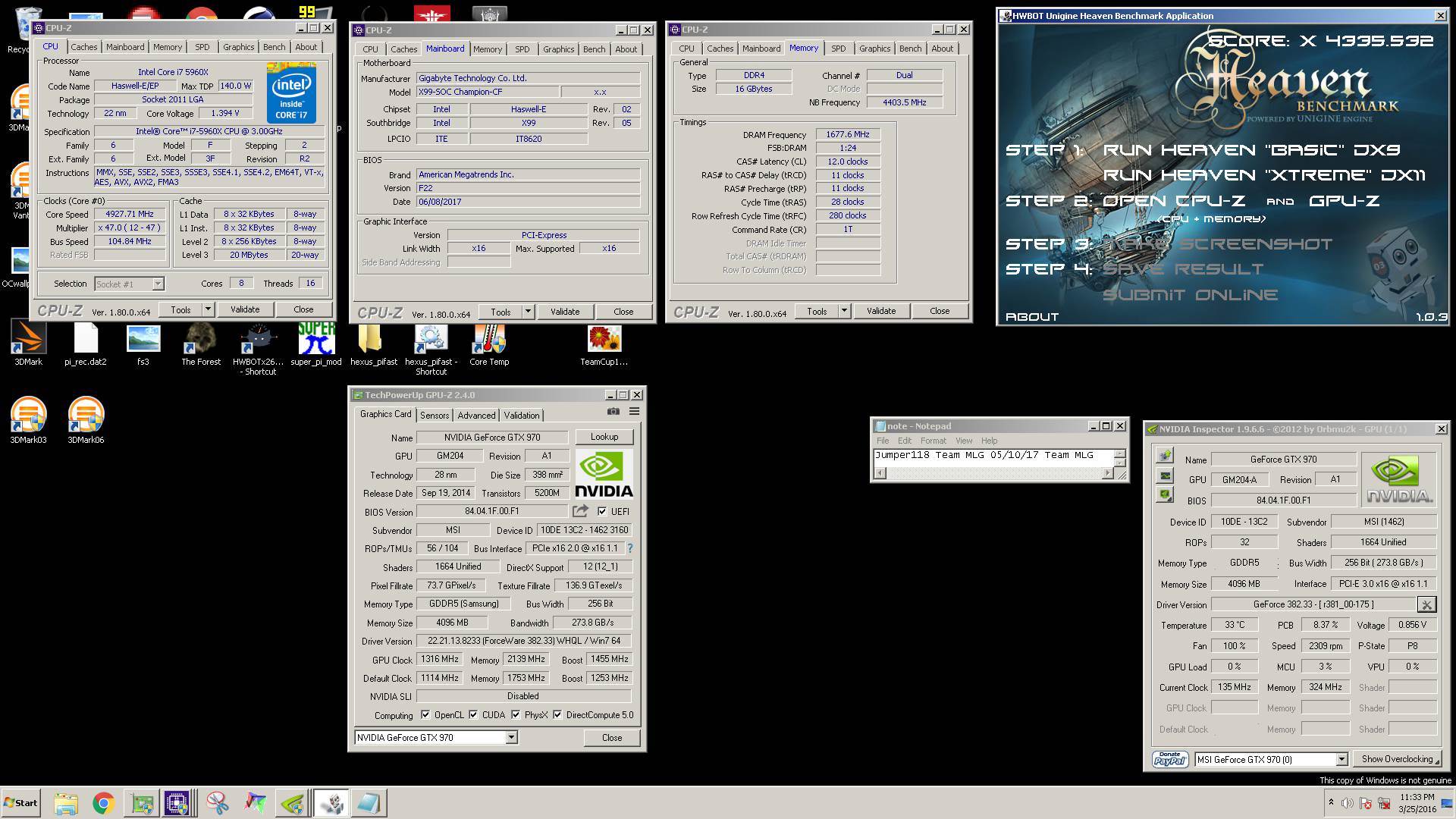Open Tools dropdown arrow in CPU-Z CPU window

point(208,309)
